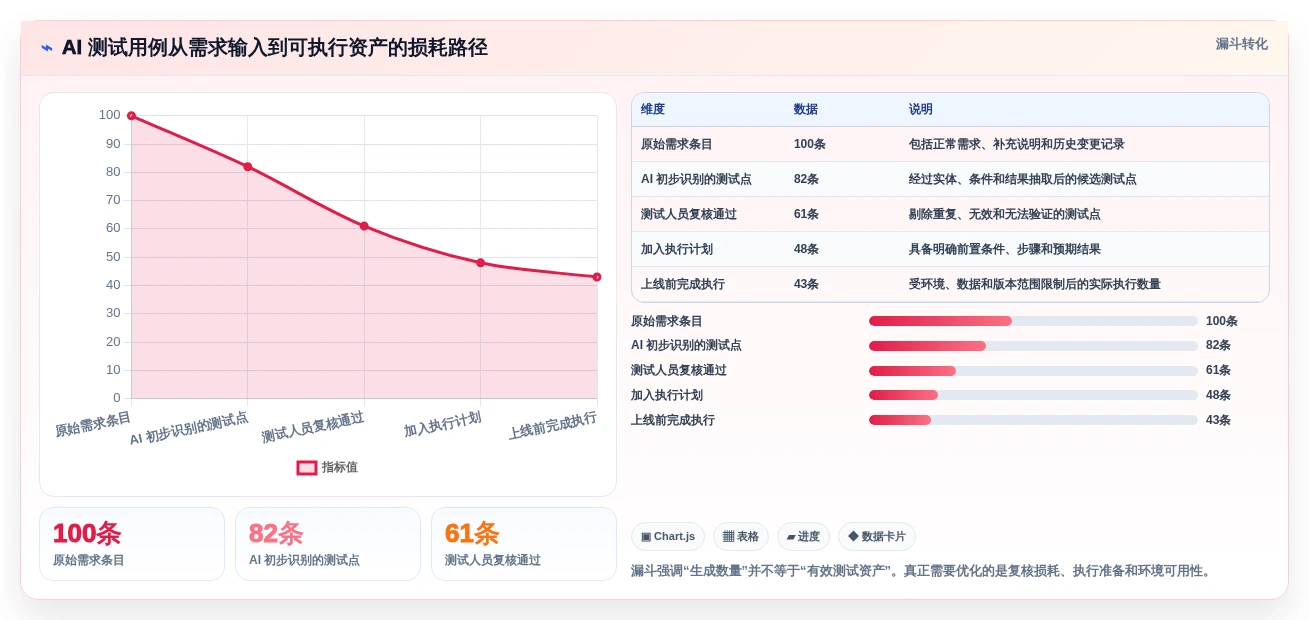The height and width of the screenshot is (620, 1309).
Task: Click the description 包括正常需求、补充说明和历史变更记录
Action: pos(1017,144)
